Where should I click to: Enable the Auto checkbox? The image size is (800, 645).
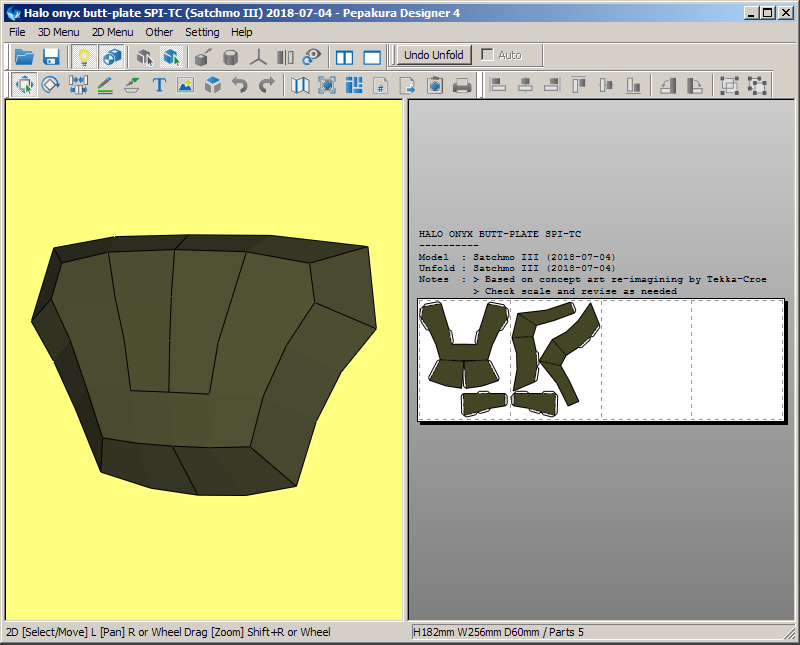[488, 55]
